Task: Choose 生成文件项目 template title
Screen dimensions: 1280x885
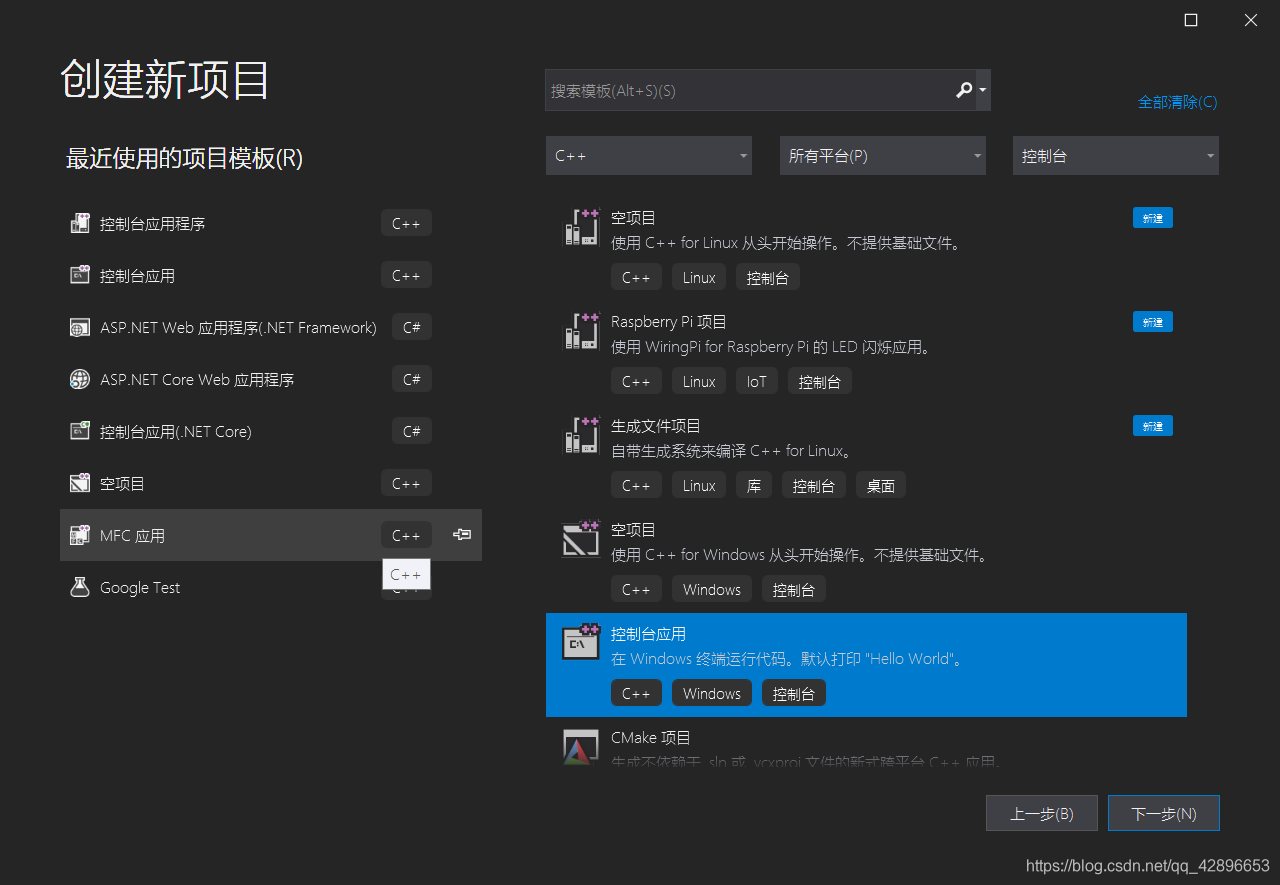Action: tap(656, 426)
